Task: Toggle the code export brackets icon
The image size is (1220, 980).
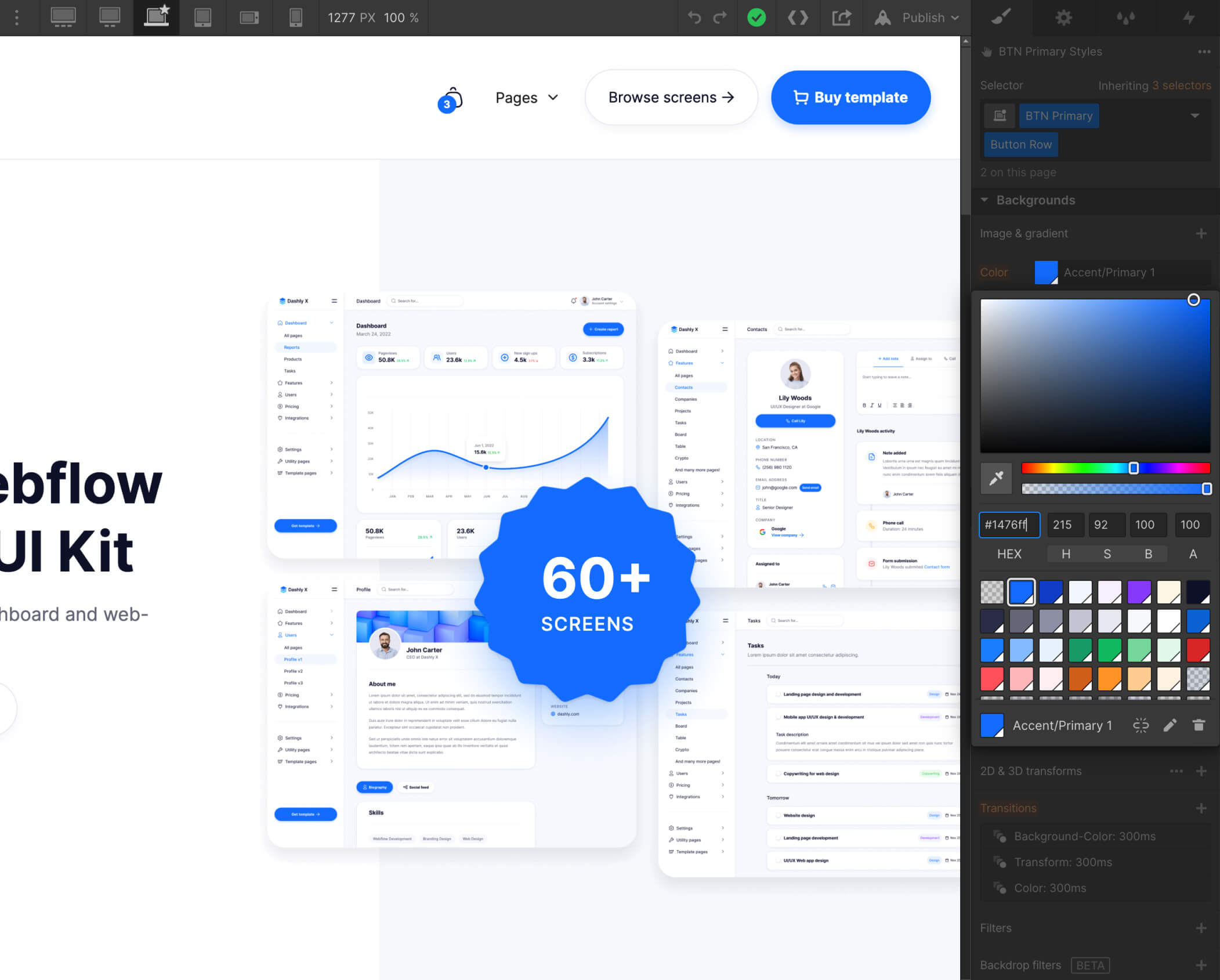Action: point(798,17)
